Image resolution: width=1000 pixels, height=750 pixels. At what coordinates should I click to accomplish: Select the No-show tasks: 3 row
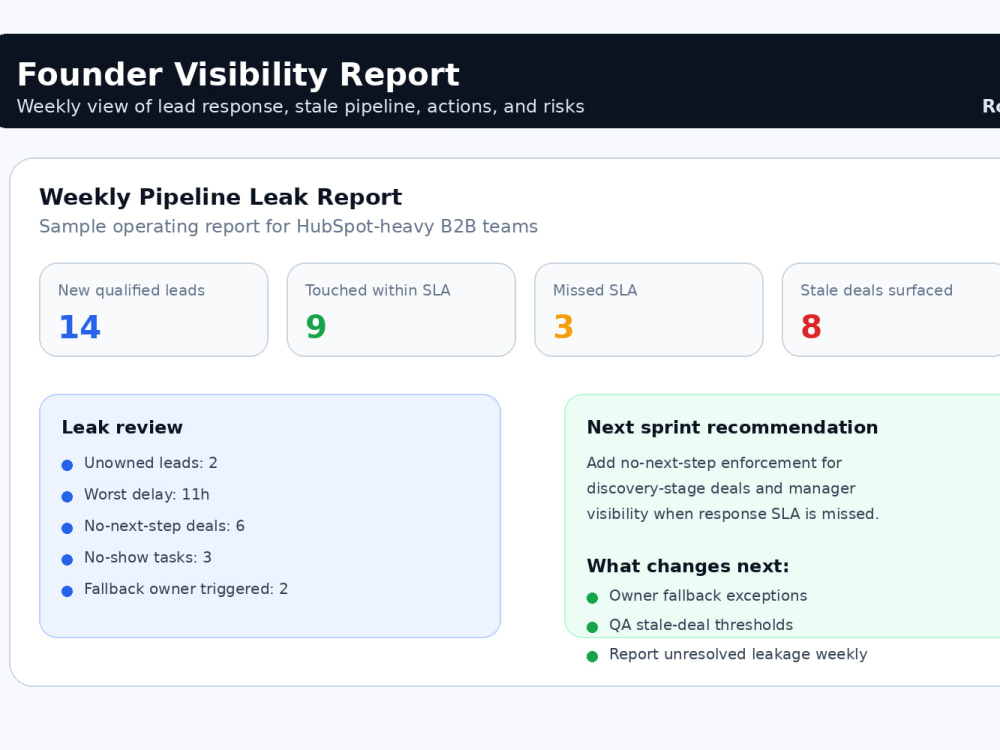pos(136,557)
